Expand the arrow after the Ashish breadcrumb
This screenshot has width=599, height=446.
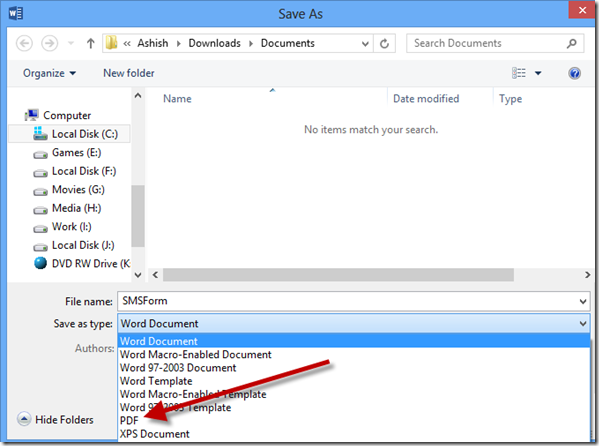[x=178, y=44]
